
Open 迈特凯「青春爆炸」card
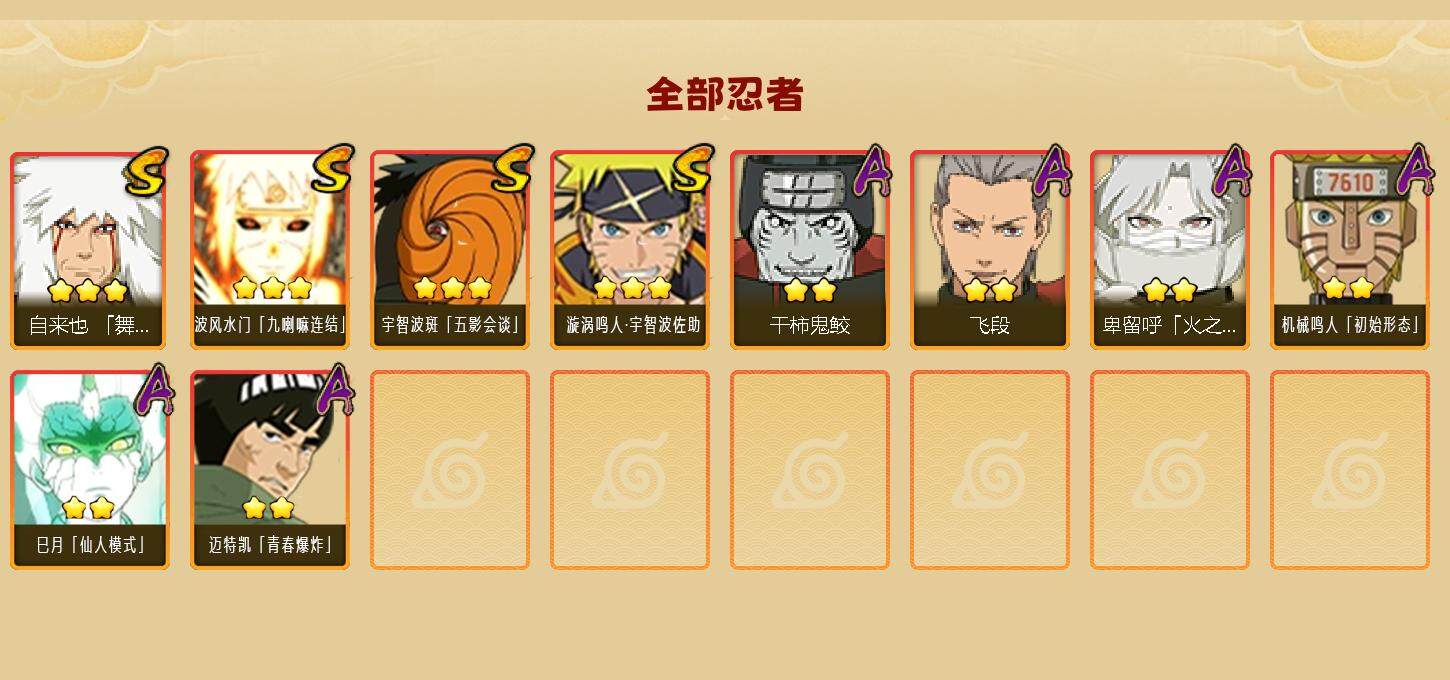coord(270,470)
